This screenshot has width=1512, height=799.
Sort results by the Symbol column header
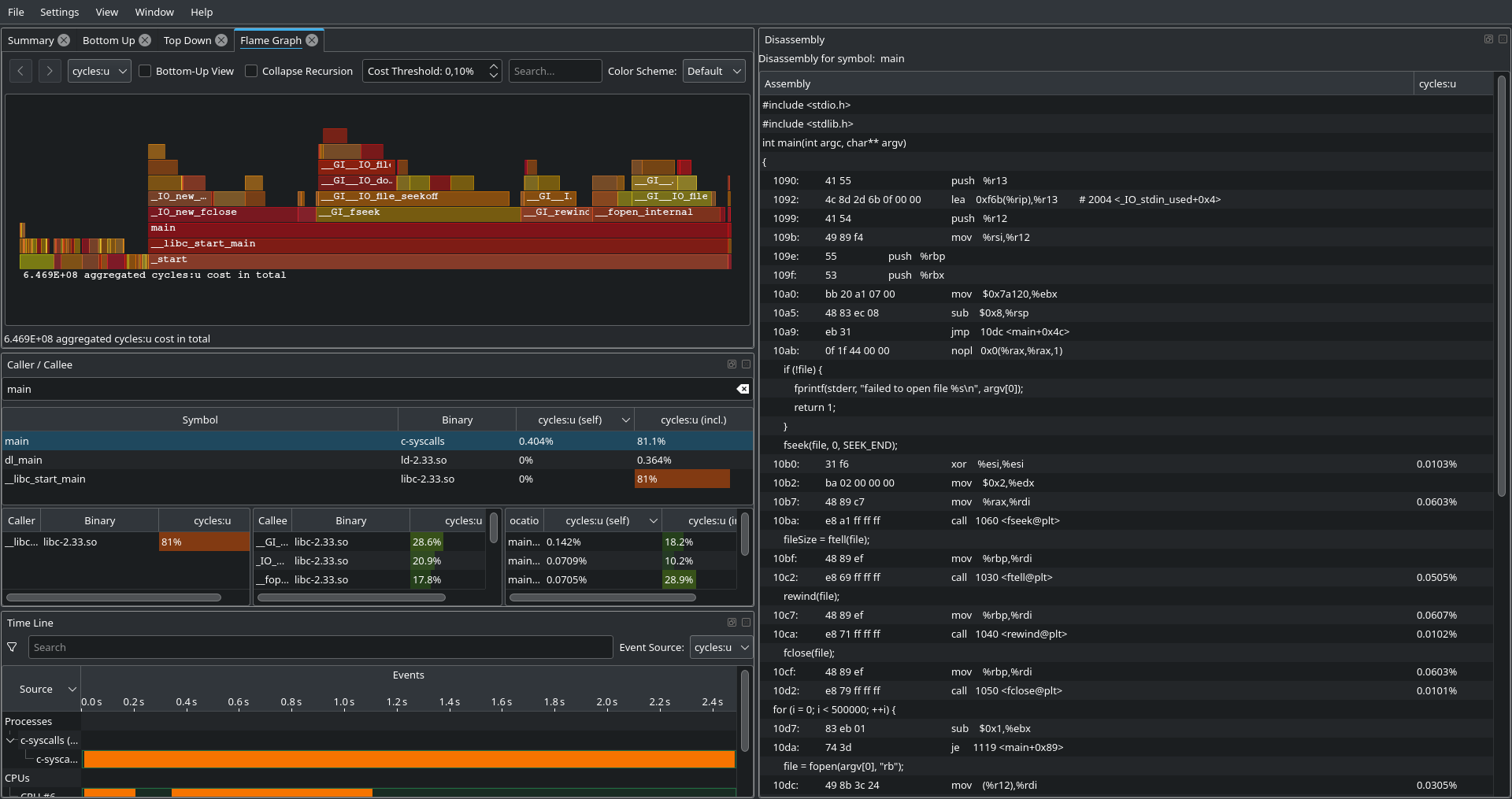(x=199, y=420)
